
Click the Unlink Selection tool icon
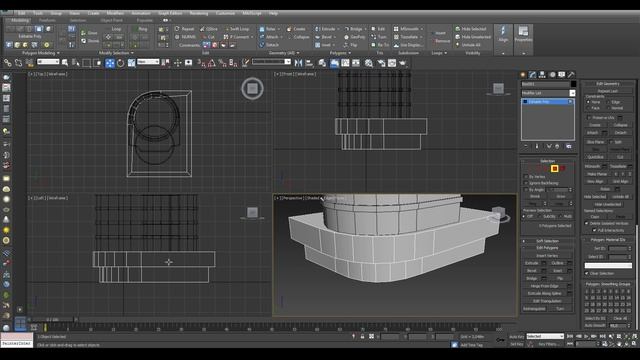point(18,63)
